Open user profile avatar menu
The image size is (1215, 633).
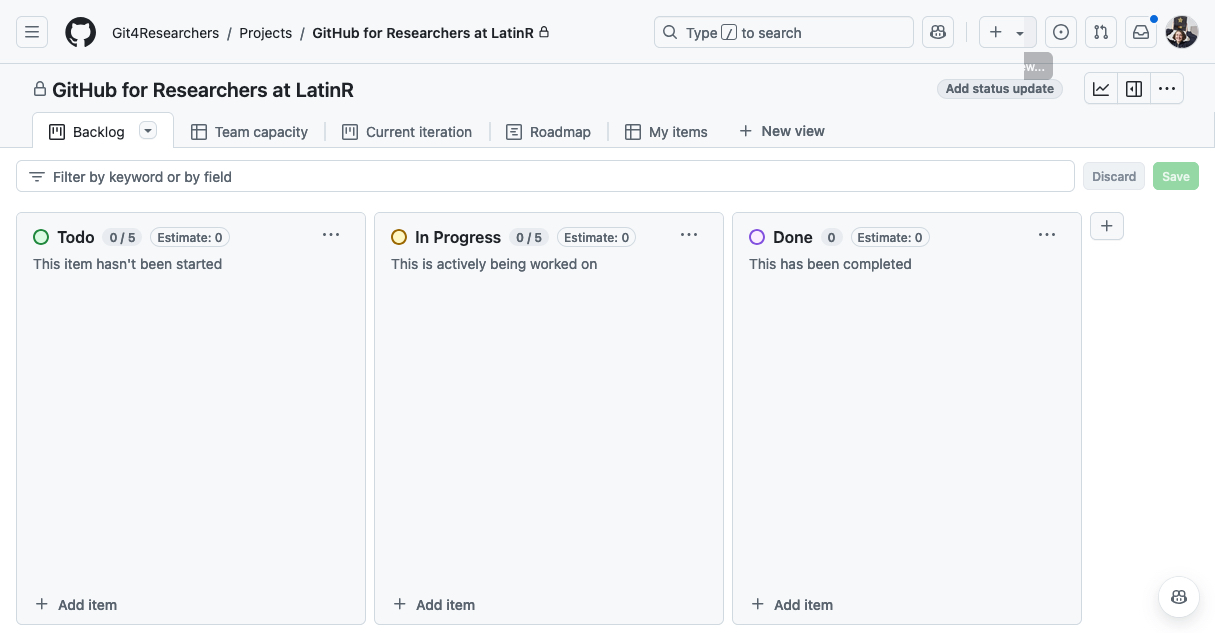1181,32
